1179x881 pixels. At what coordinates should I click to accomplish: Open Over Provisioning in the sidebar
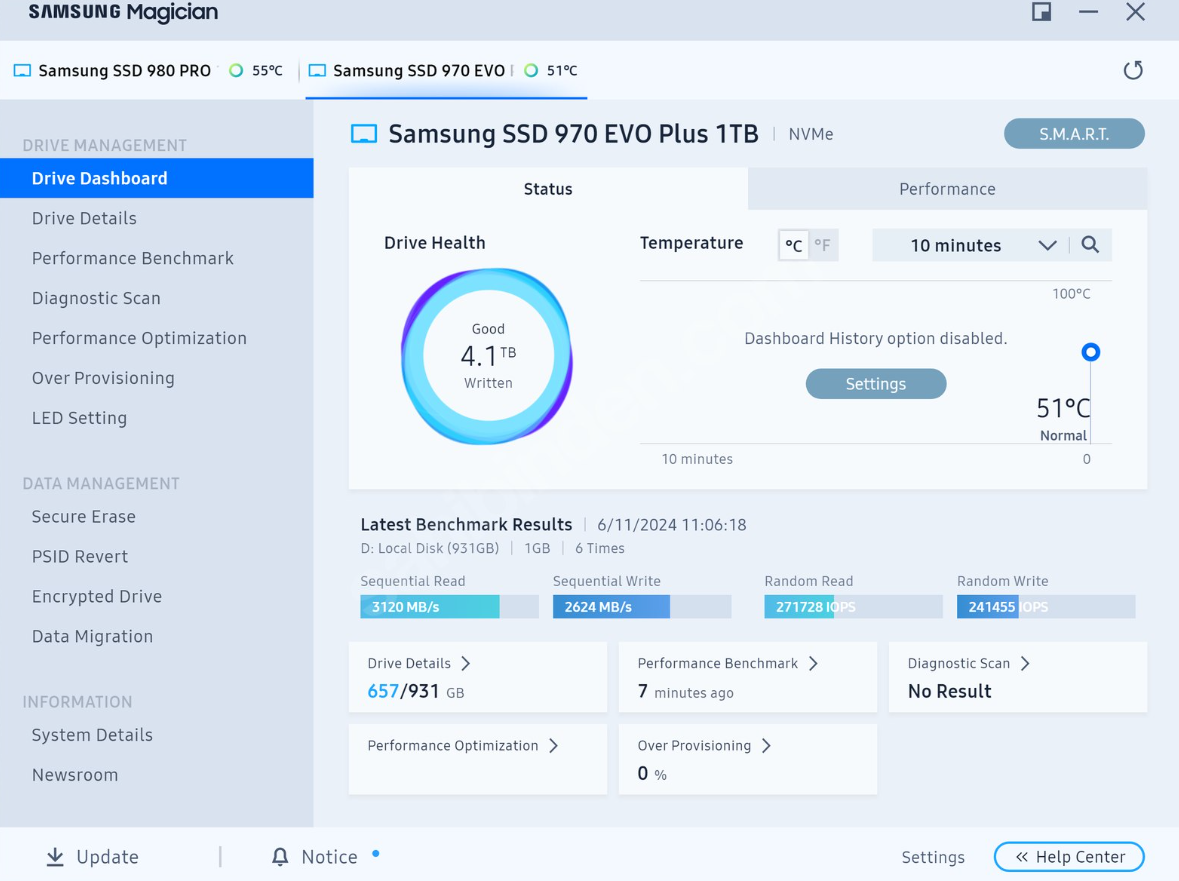(x=103, y=378)
